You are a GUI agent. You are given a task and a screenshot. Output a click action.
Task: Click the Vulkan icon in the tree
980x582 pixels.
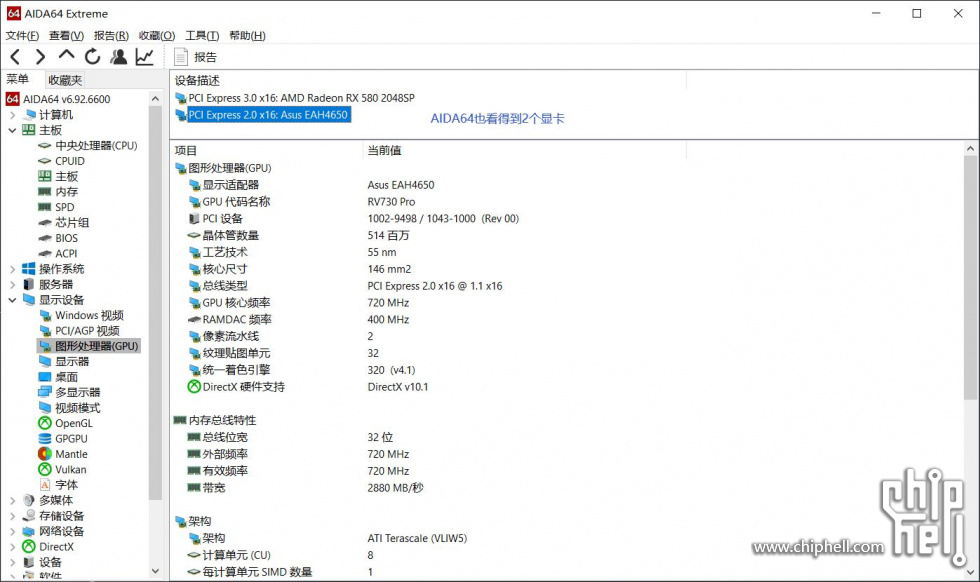(45, 469)
